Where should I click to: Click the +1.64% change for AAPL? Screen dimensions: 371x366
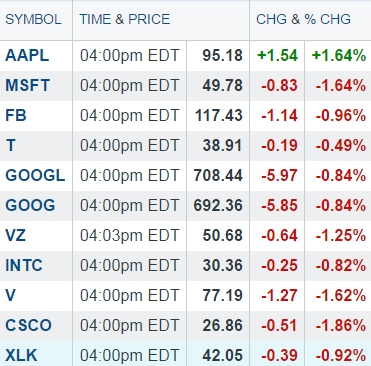click(339, 55)
